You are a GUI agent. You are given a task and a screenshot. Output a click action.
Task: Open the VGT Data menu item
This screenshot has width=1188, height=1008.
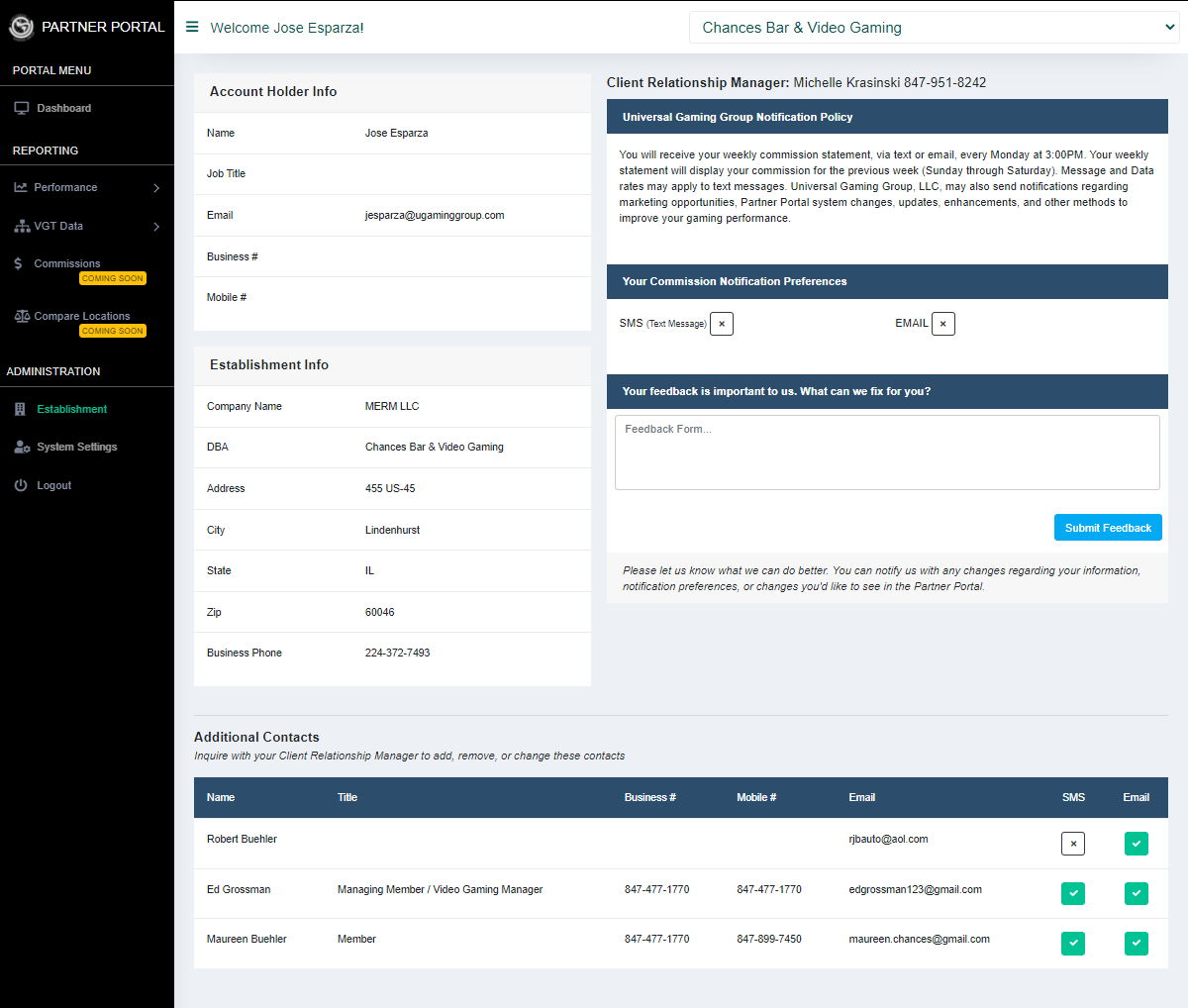tap(58, 226)
